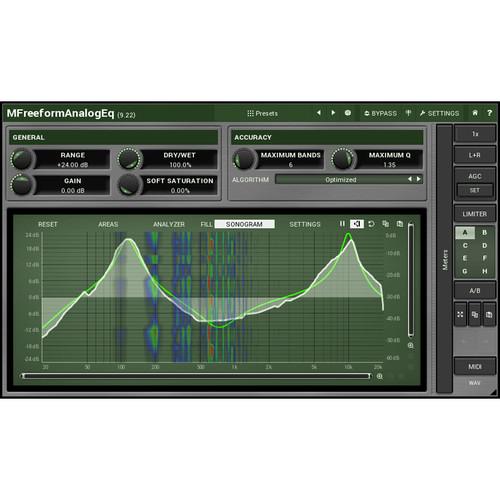Click the tuning fork icon beside BYPASS
Viewport: 500px width, 500px height.
408,113
